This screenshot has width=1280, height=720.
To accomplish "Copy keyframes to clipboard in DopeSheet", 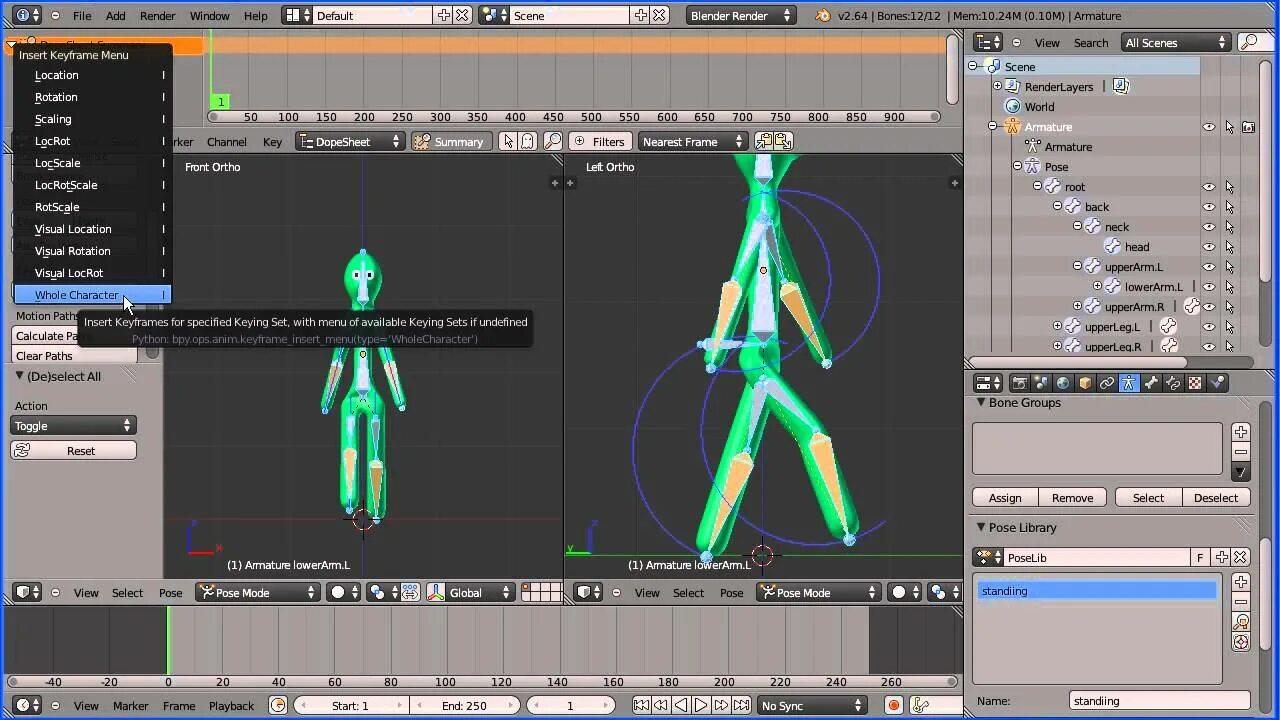I will pyautogui.click(x=764, y=142).
